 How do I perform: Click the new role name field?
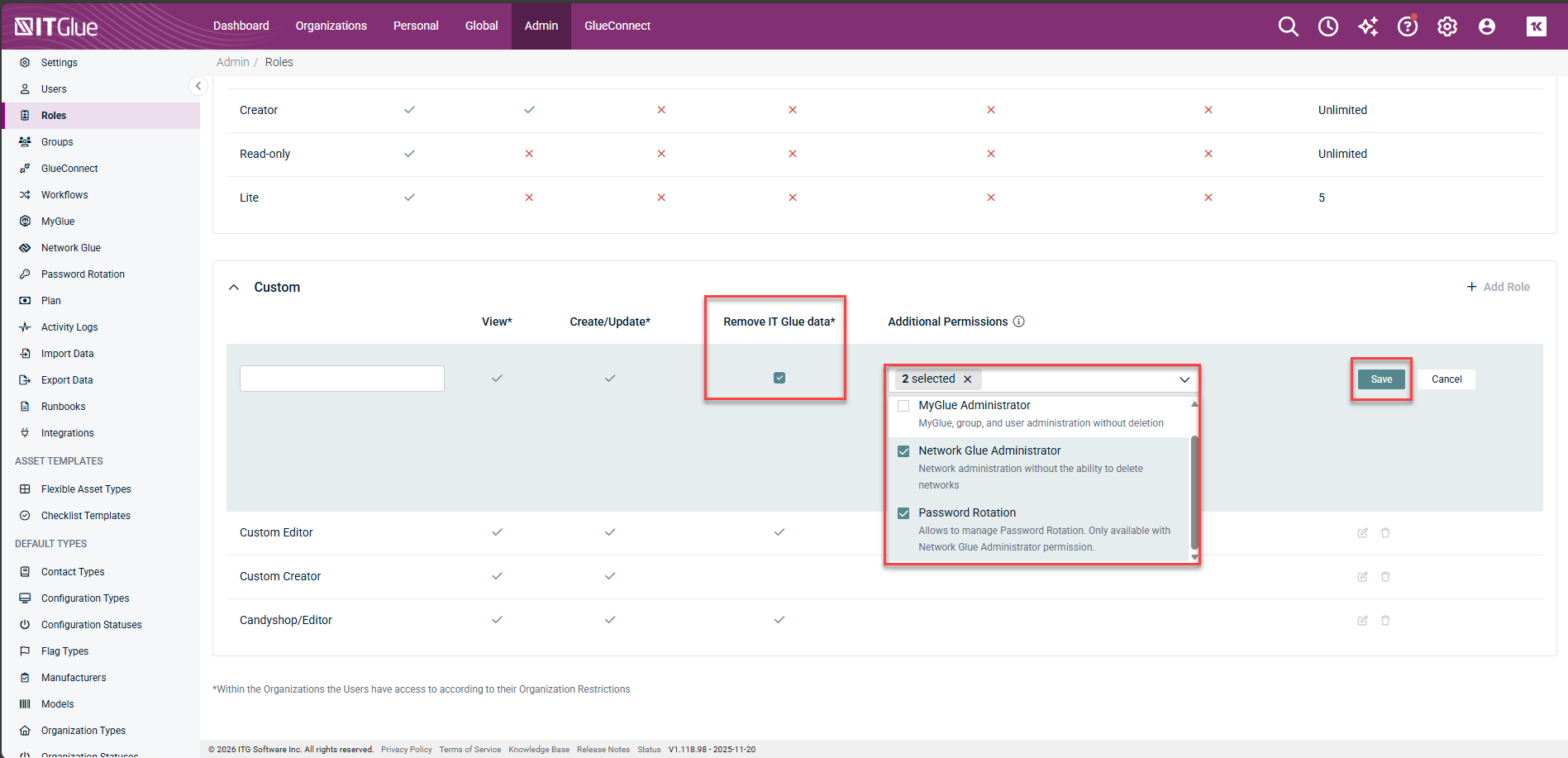342,379
